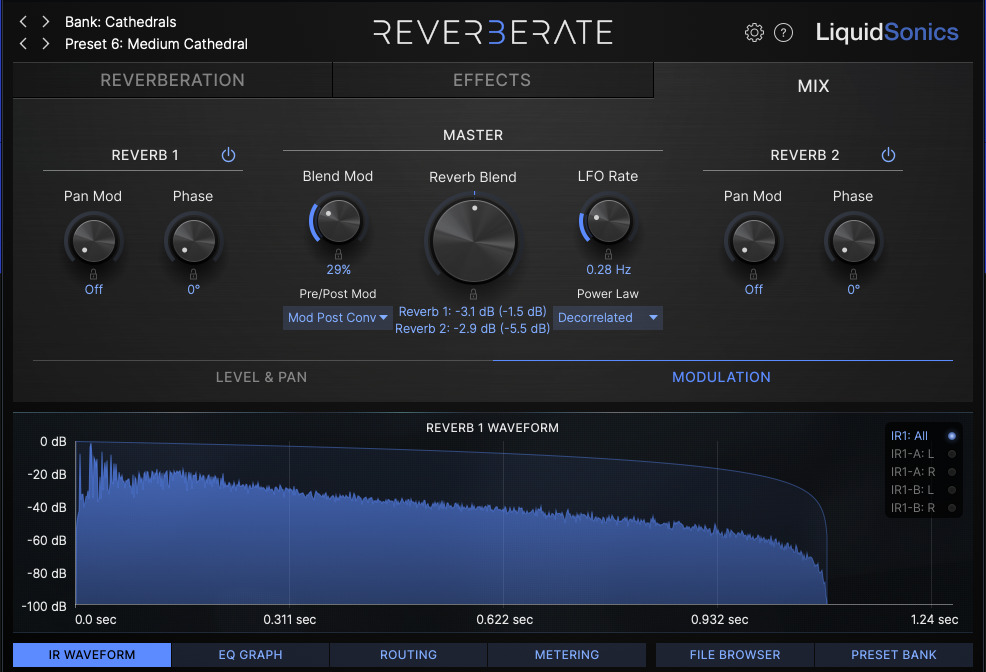Lock the Reverb 2 Pan Mod parameter
Image resolution: width=986 pixels, height=672 pixels.
(753, 274)
